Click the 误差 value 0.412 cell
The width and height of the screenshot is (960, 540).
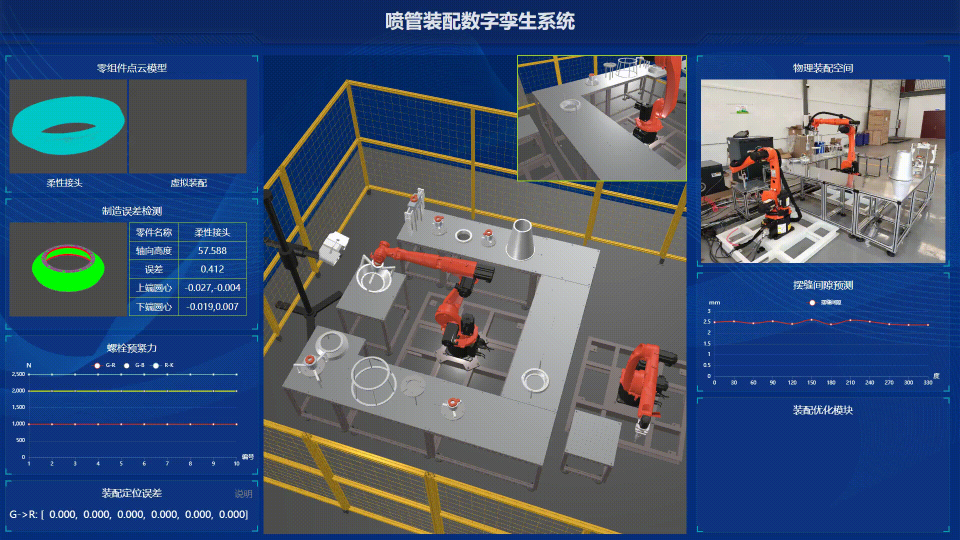(x=212, y=269)
